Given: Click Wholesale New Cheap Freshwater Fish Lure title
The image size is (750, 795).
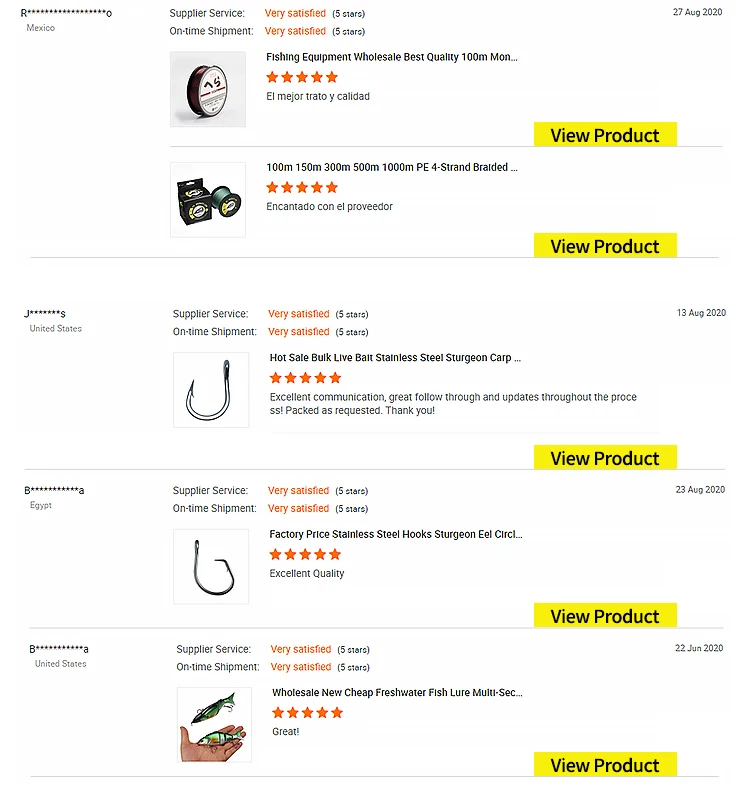Looking at the screenshot, I should click(397, 692).
